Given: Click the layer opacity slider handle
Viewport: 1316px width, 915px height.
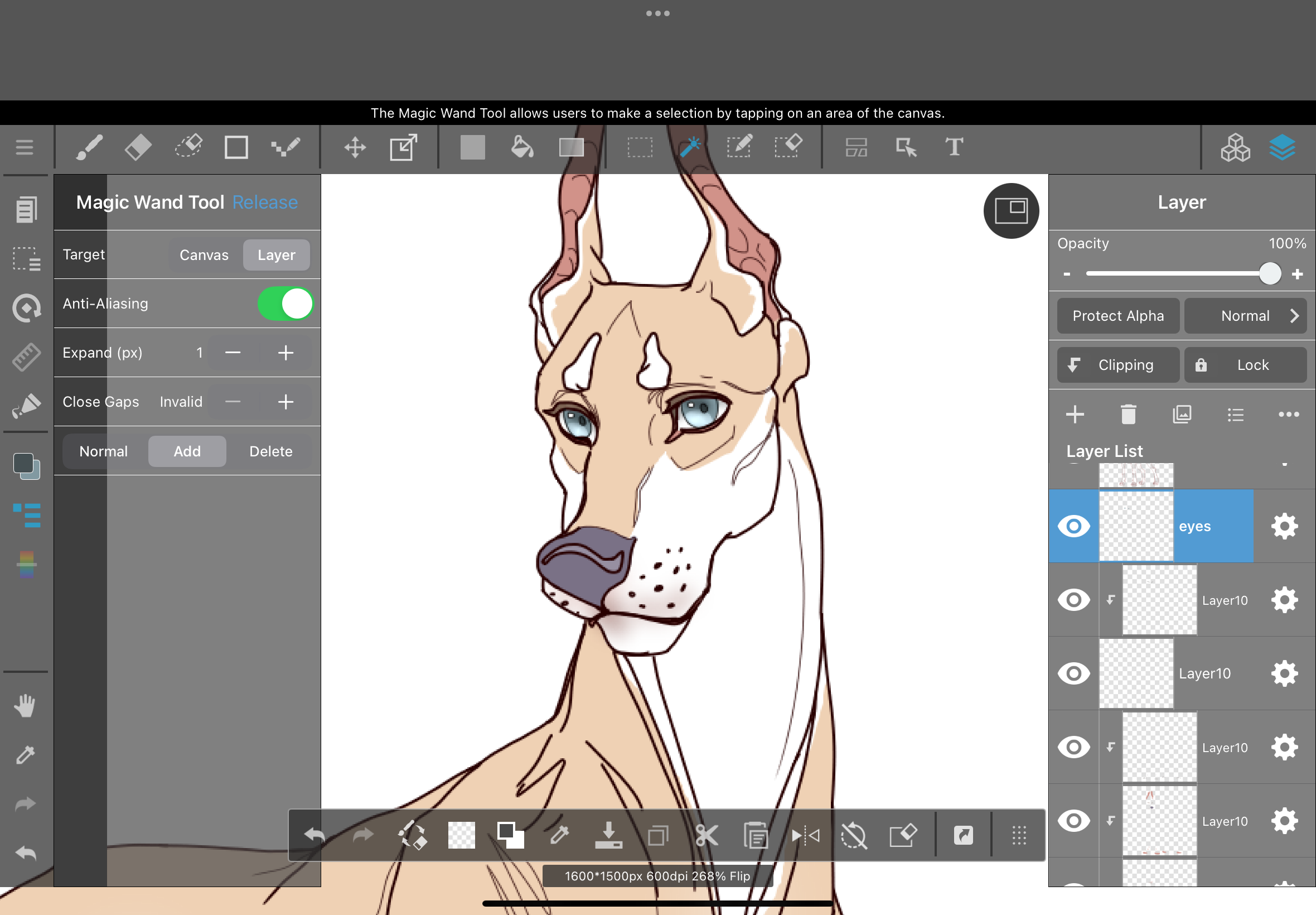Looking at the screenshot, I should point(1270,274).
